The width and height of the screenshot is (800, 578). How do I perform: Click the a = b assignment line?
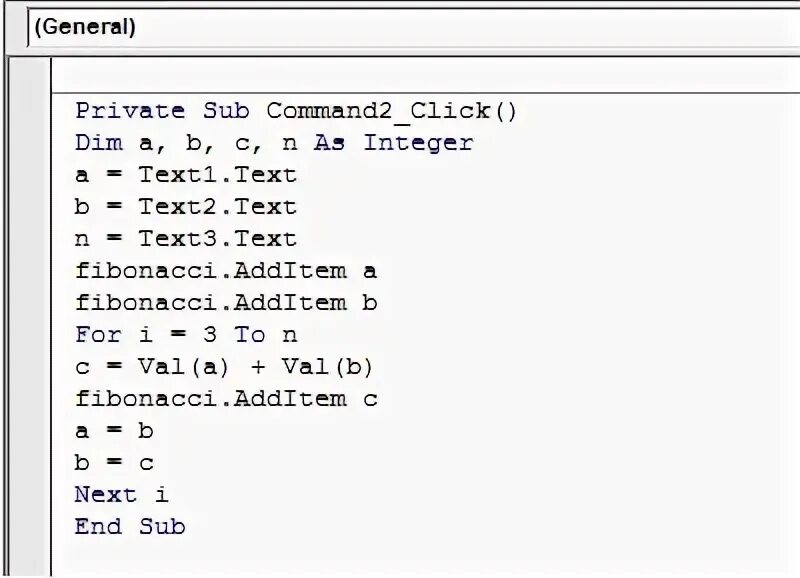pyautogui.click(x=114, y=431)
